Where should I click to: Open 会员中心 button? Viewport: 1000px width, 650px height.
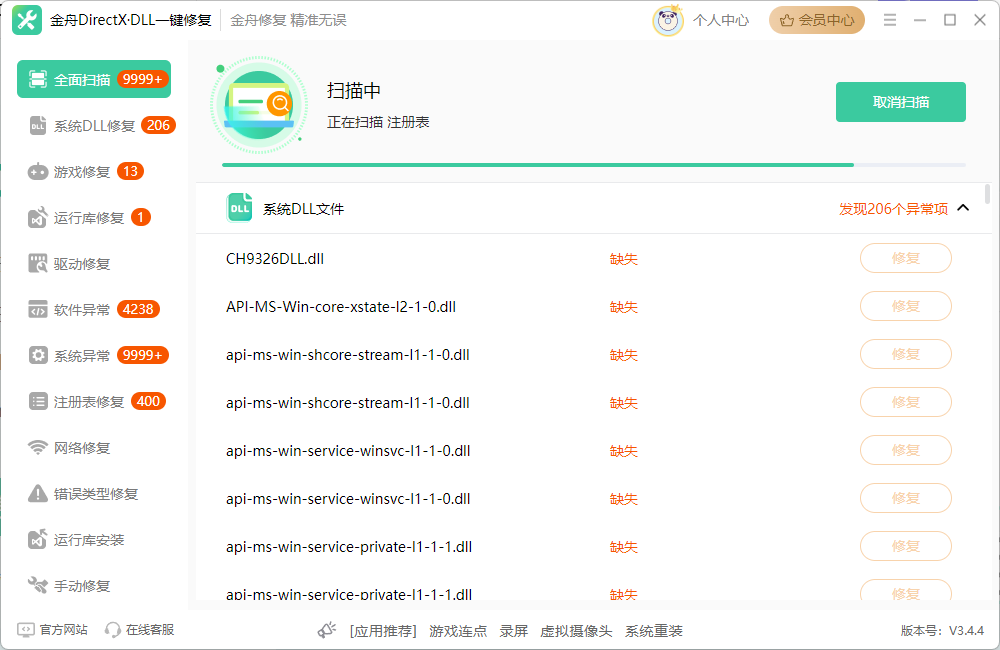(816, 20)
